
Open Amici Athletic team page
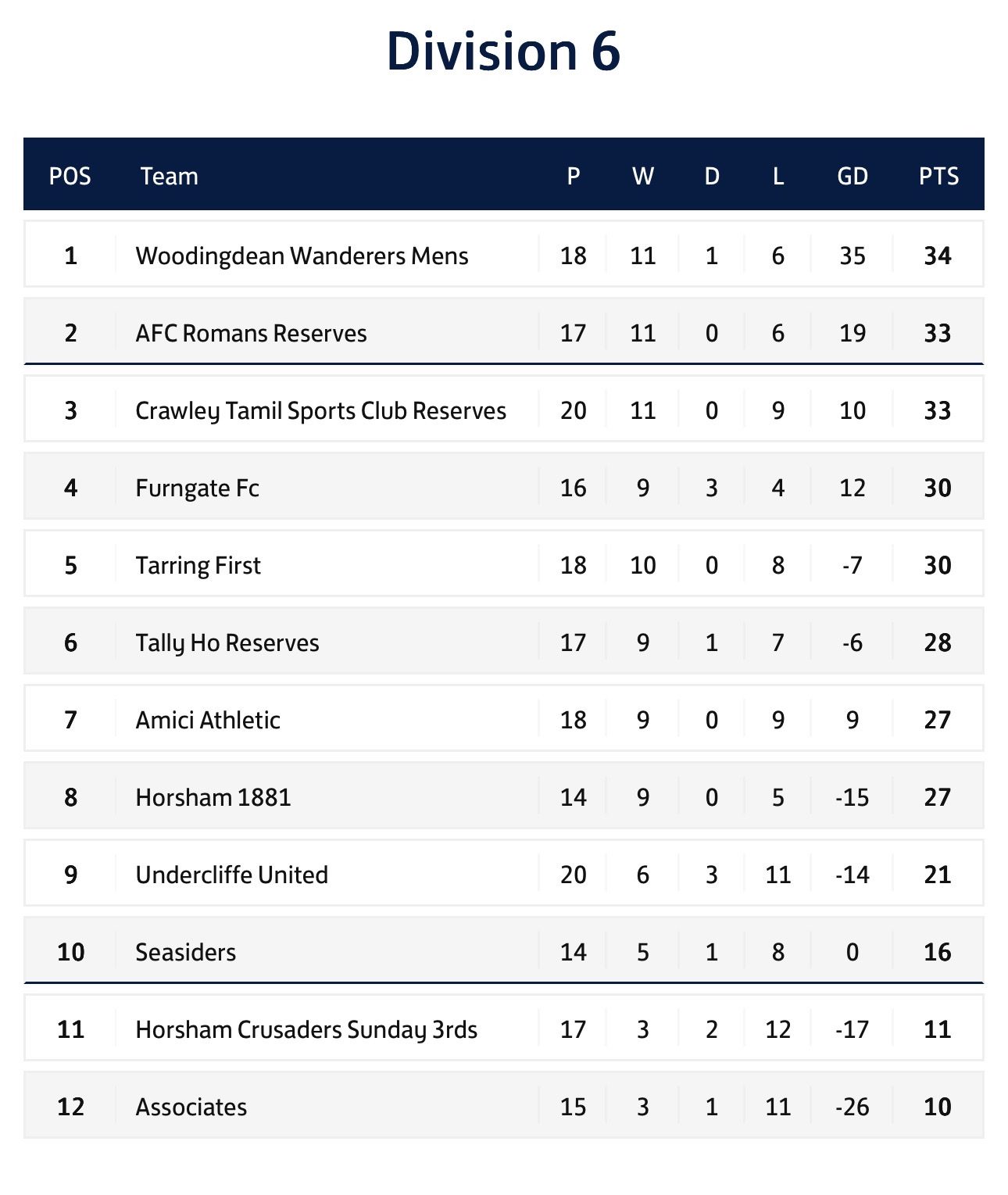[x=208, y=720]
